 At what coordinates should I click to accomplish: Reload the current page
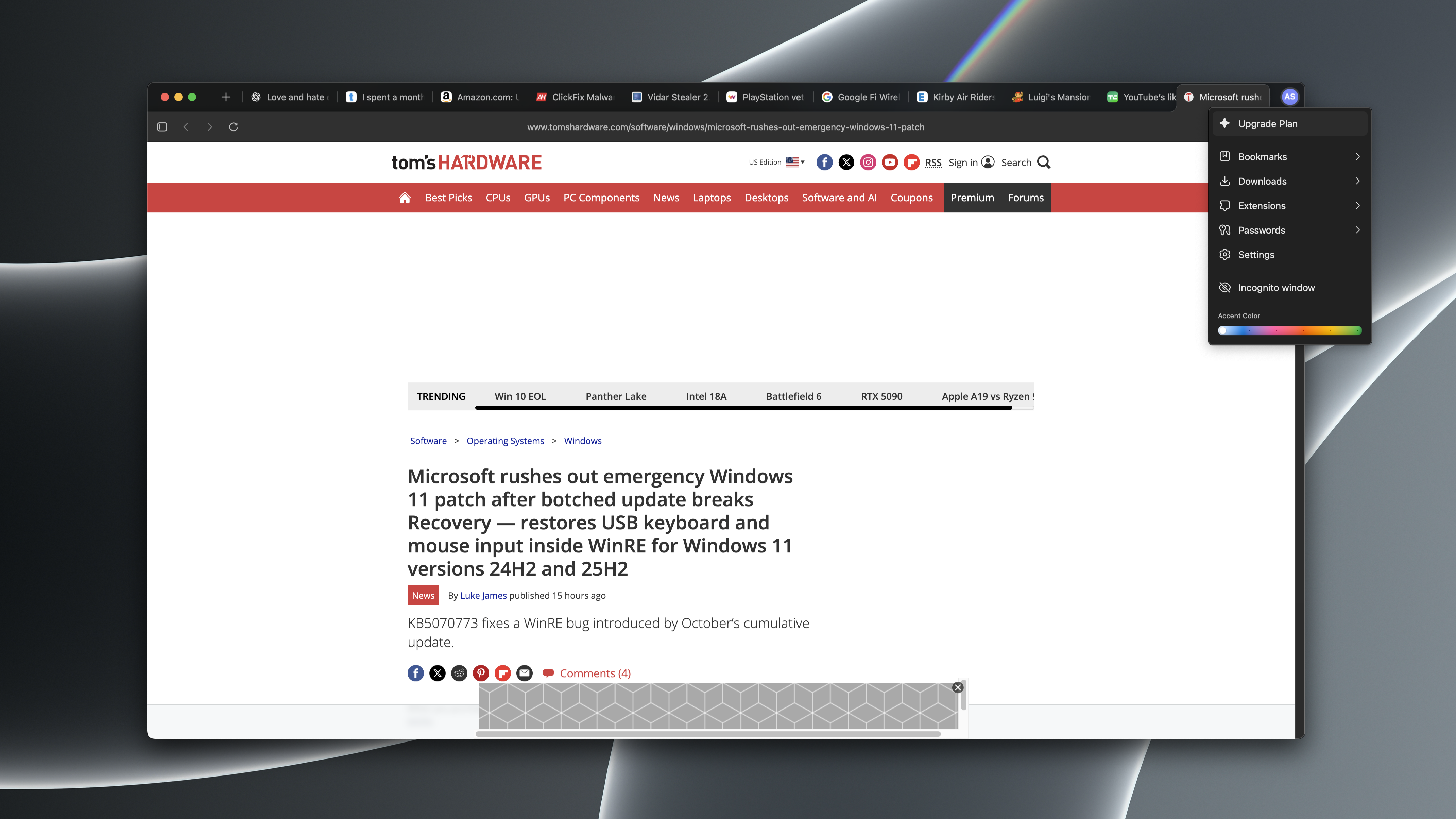pos(234,126)
